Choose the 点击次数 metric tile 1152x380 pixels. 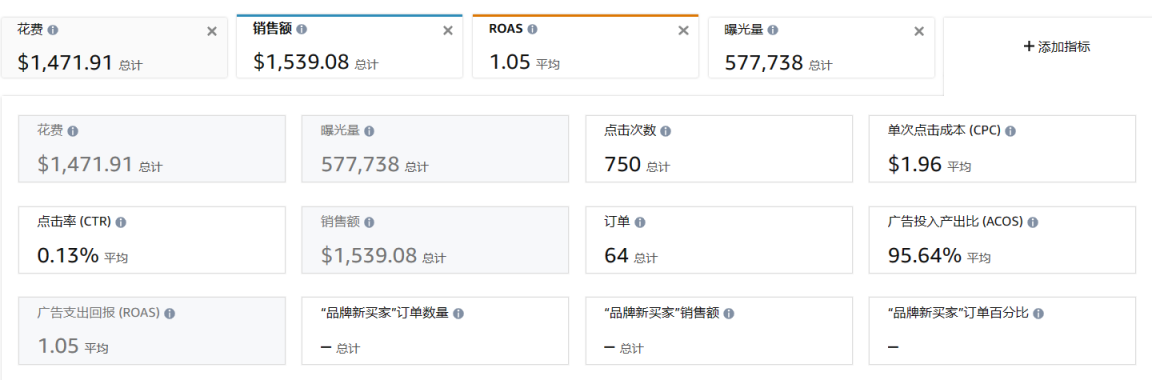(719, 148)
